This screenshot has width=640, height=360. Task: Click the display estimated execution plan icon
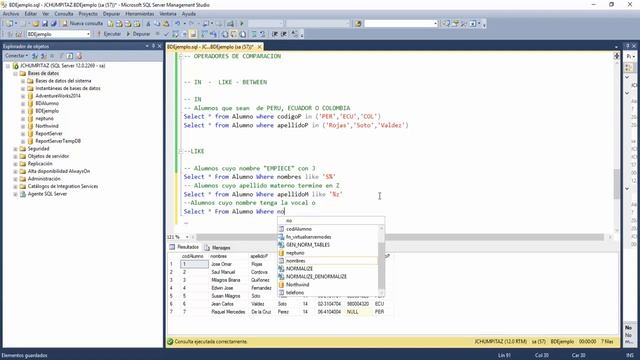click(x=175, y=34)
